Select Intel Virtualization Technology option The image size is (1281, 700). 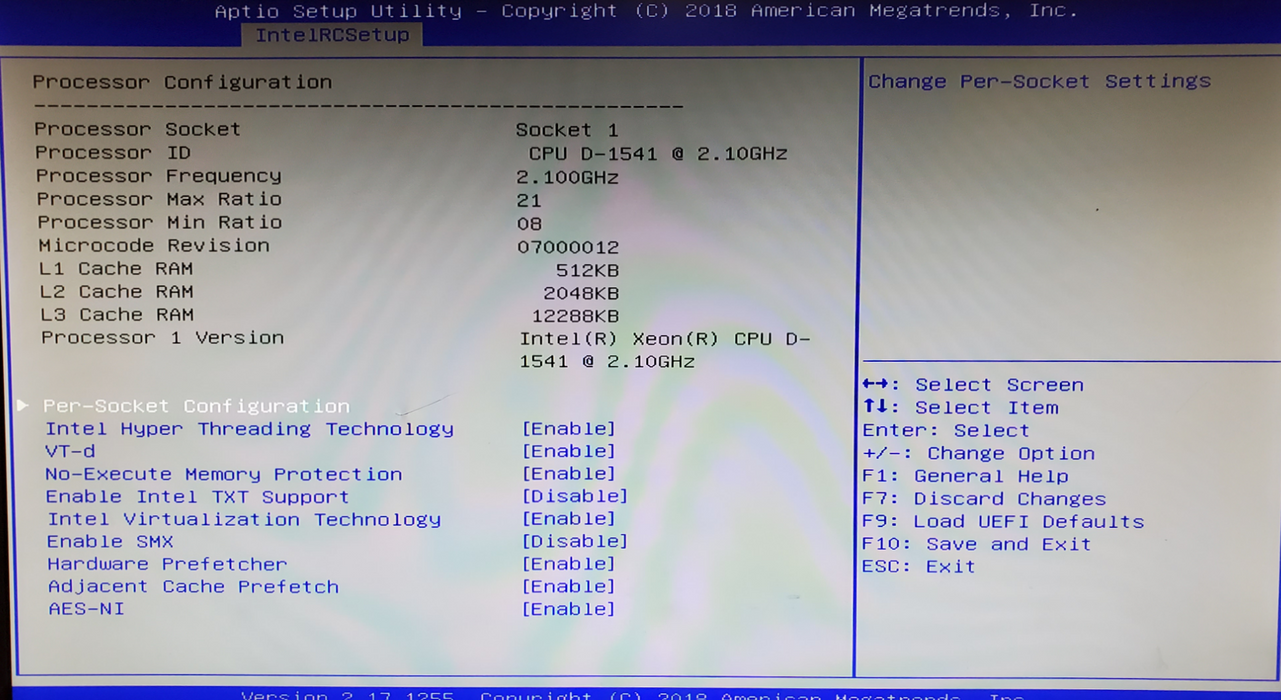(x=244, y=519)
